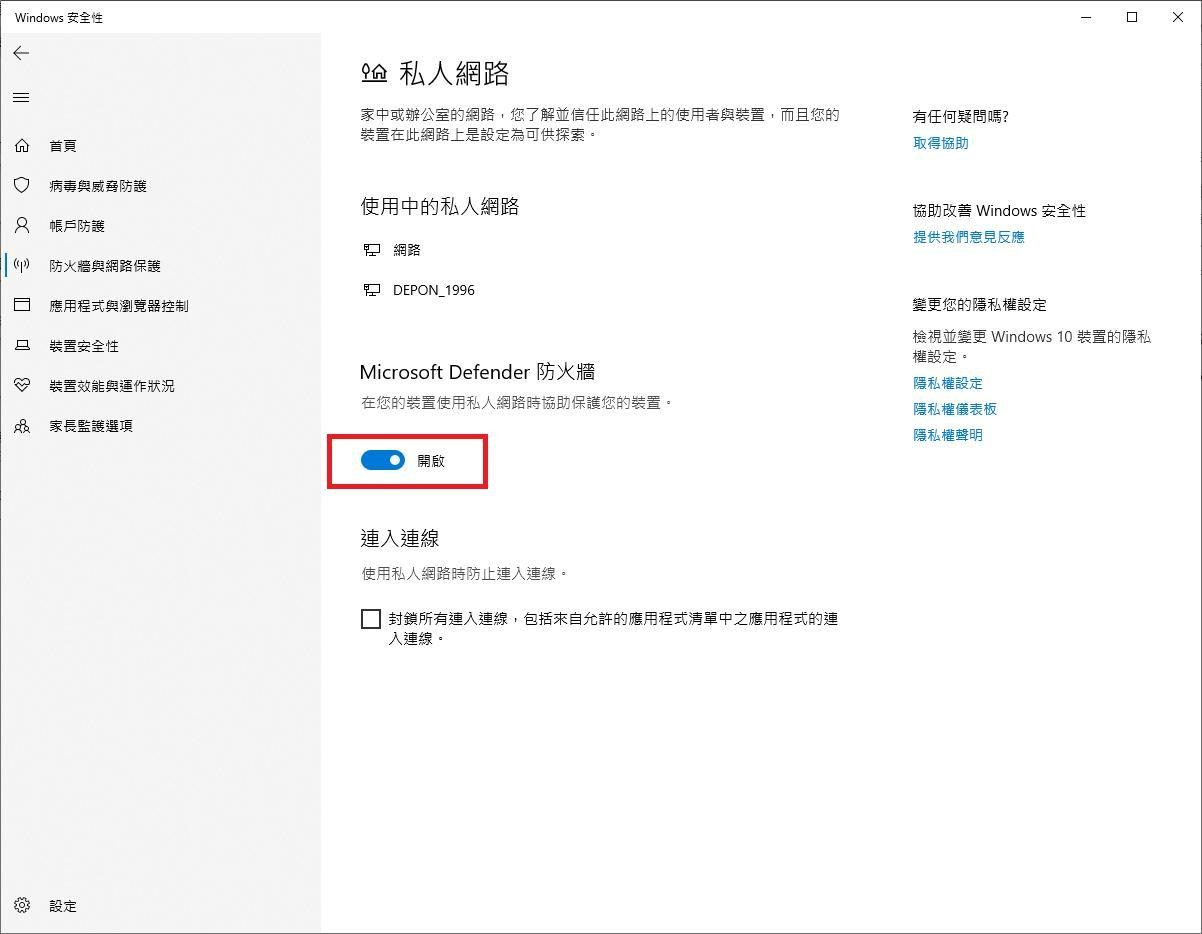Enable the 封鎖所有連入連線 checkbox

(x=371, y=618)
